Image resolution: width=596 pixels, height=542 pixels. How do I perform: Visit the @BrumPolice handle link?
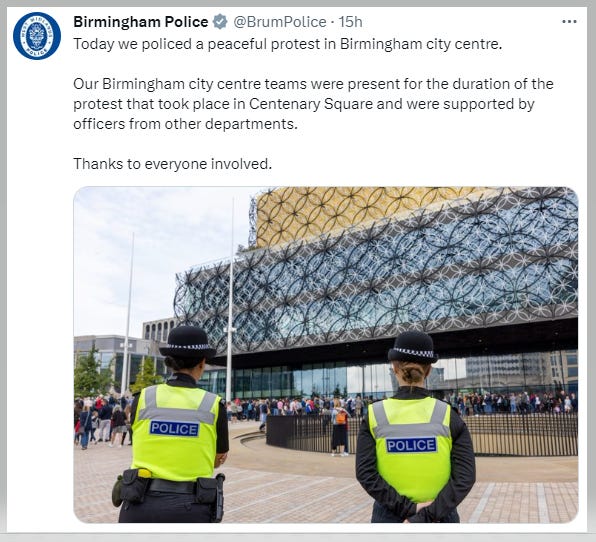pos(279,22)
